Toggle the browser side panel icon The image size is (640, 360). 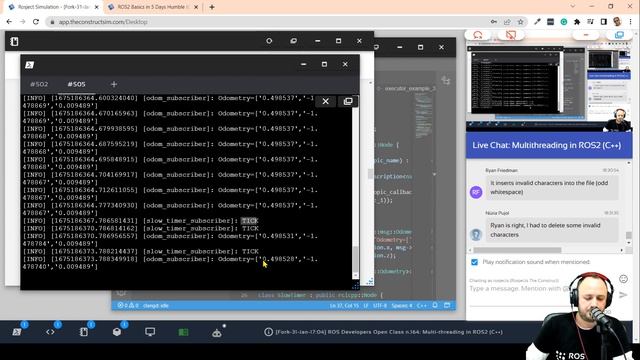click(x=604, y=22)
